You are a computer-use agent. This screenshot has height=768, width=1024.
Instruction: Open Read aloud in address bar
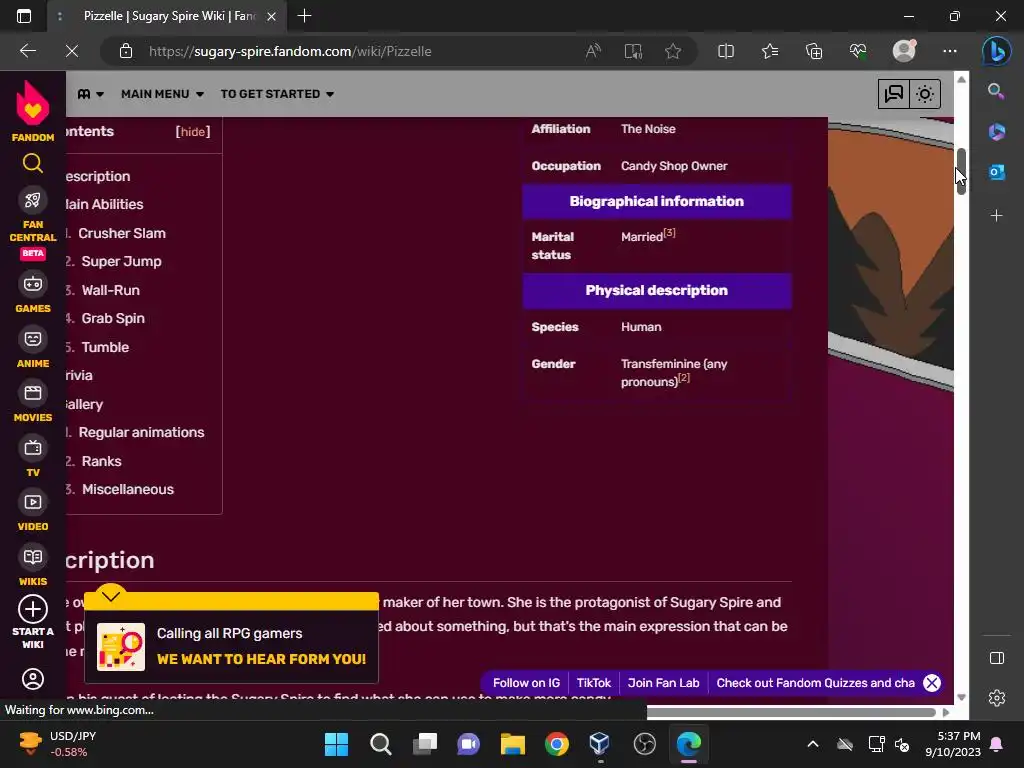tap(593, 51)
